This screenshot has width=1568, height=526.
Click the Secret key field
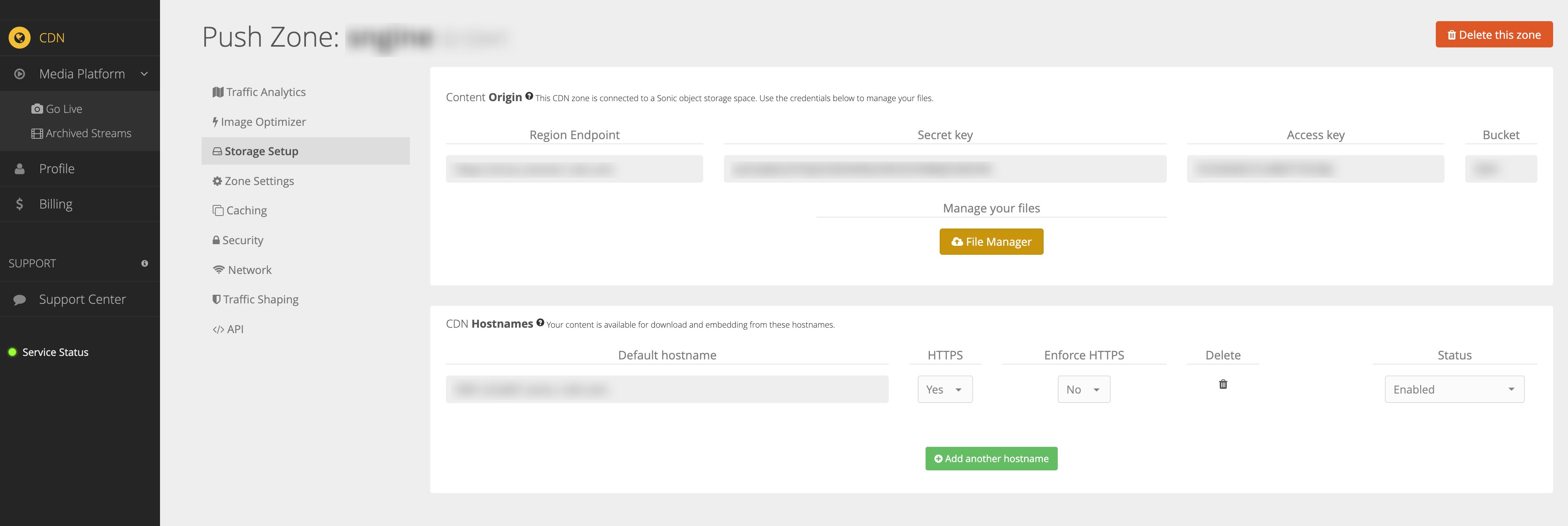[944, 169]
